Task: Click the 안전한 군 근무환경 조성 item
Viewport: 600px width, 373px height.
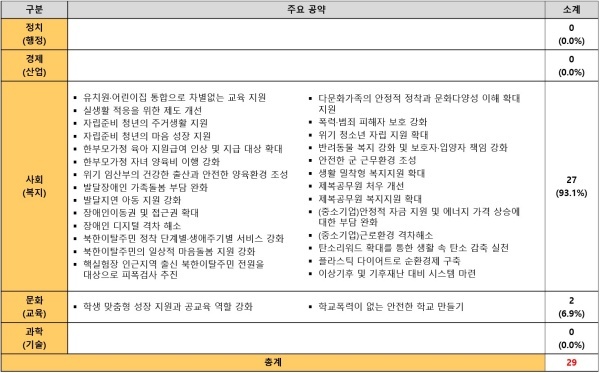Action: point(367,160)
